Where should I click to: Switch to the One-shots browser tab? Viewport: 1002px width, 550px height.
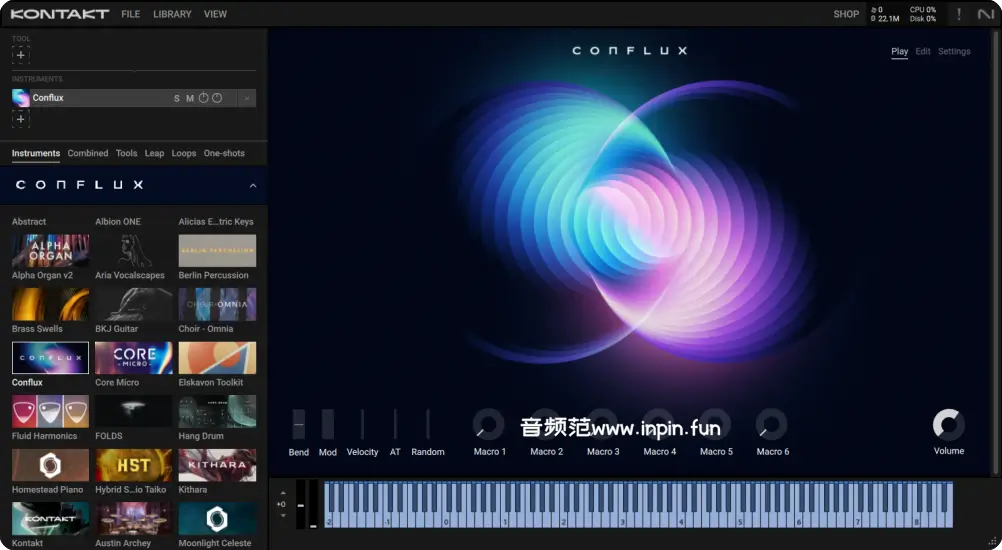224,153
